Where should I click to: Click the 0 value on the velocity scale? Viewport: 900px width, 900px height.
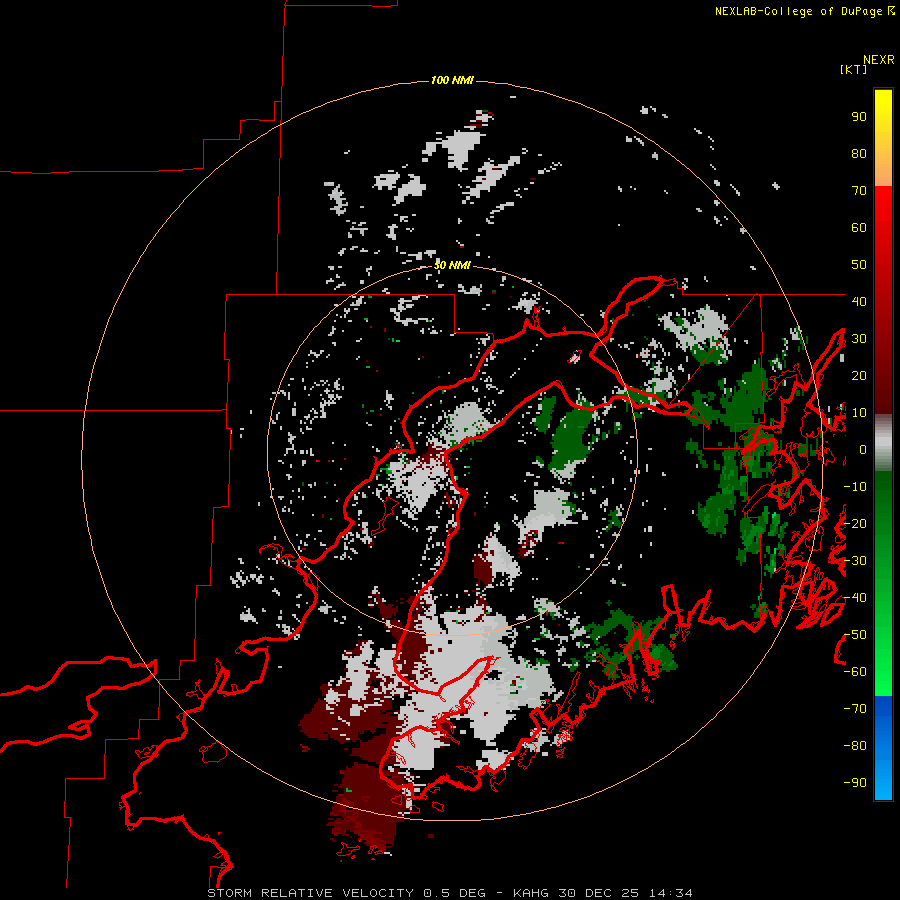[863, 450]
